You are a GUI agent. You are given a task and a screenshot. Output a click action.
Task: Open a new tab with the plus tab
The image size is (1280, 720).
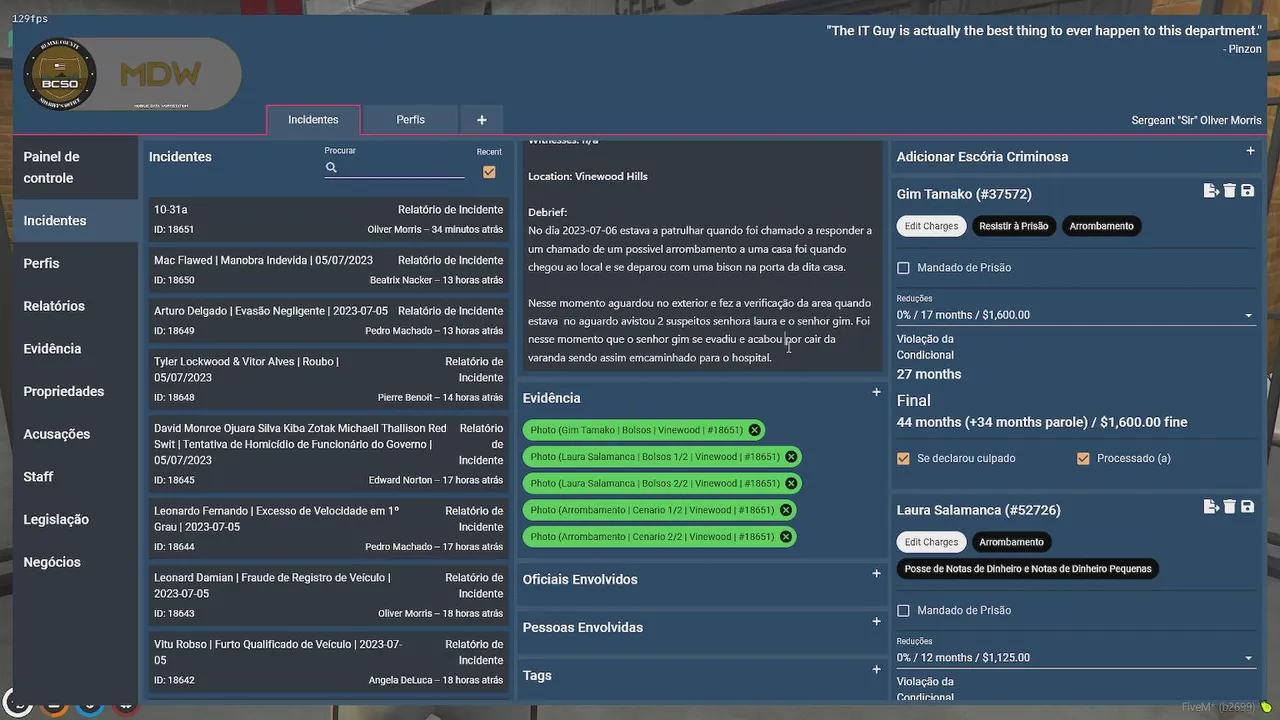point(482,120)
